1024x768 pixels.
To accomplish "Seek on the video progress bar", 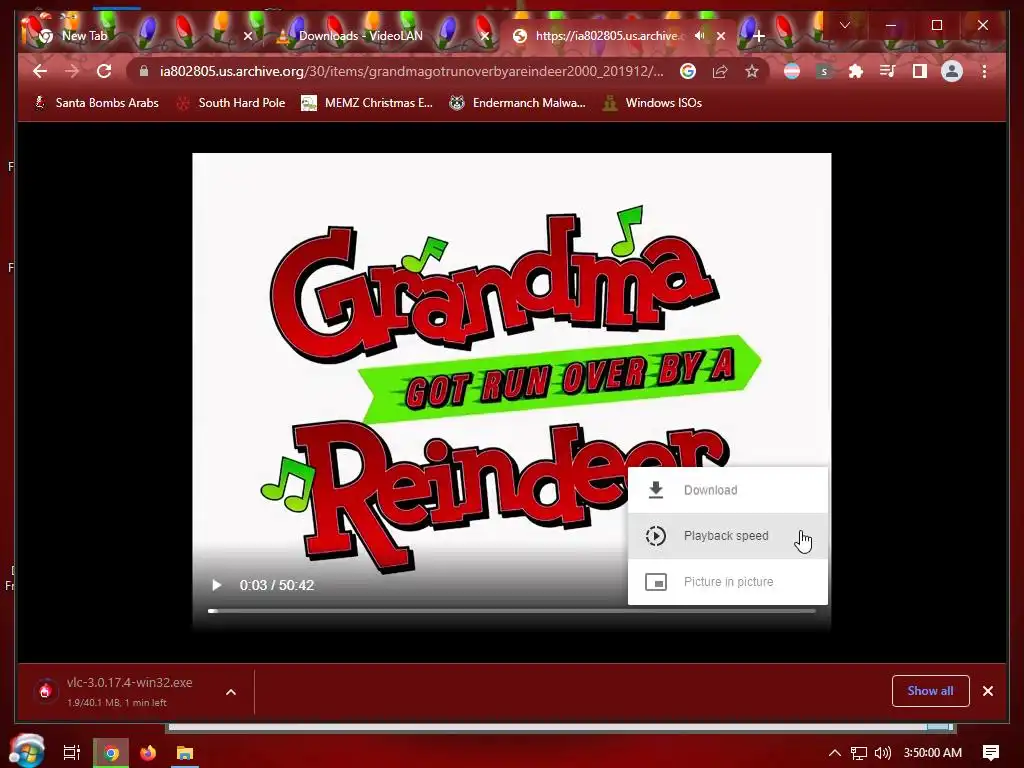I will [512, 611].
